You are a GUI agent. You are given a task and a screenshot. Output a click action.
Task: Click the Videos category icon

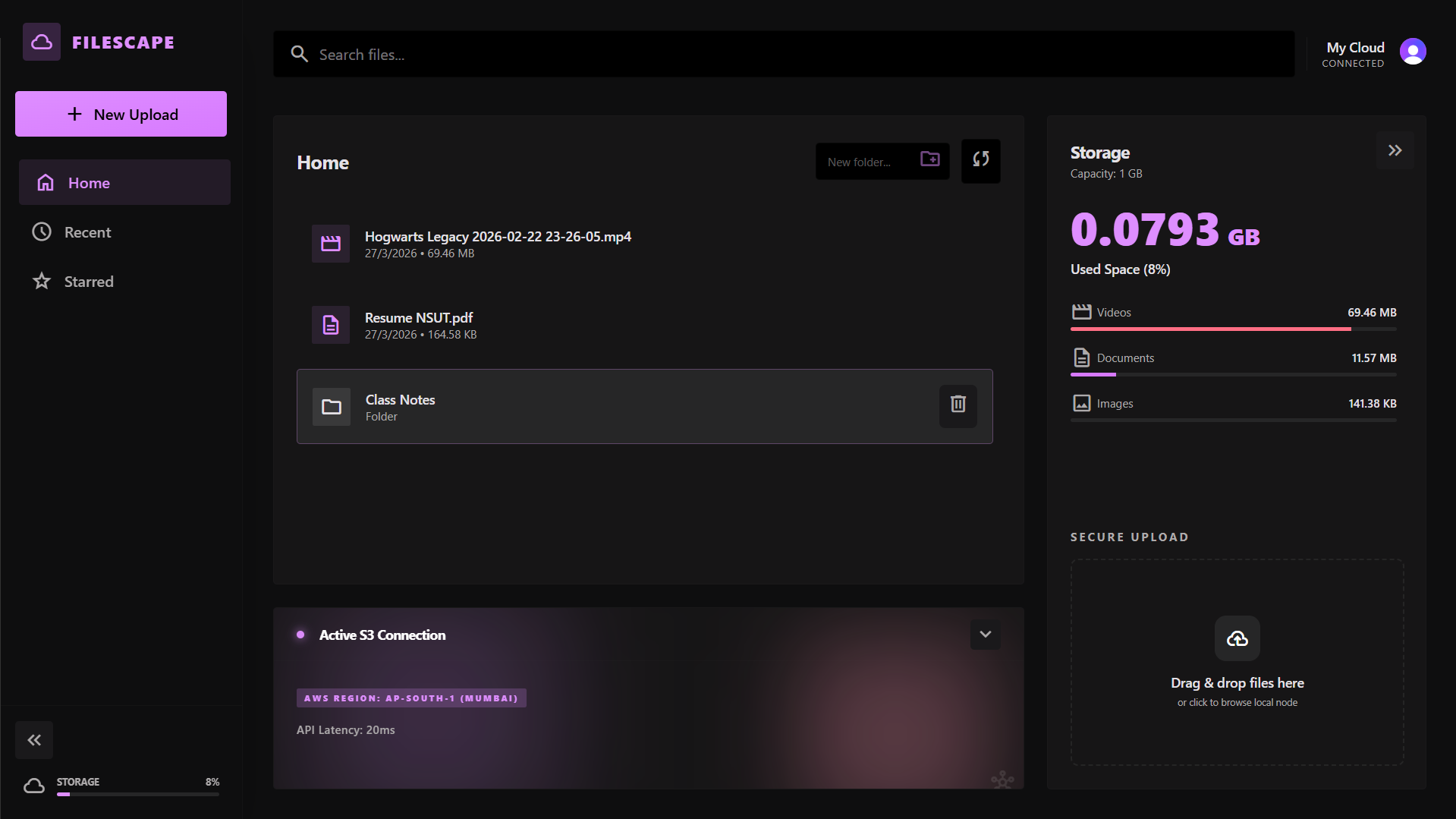click(1081, 312)
